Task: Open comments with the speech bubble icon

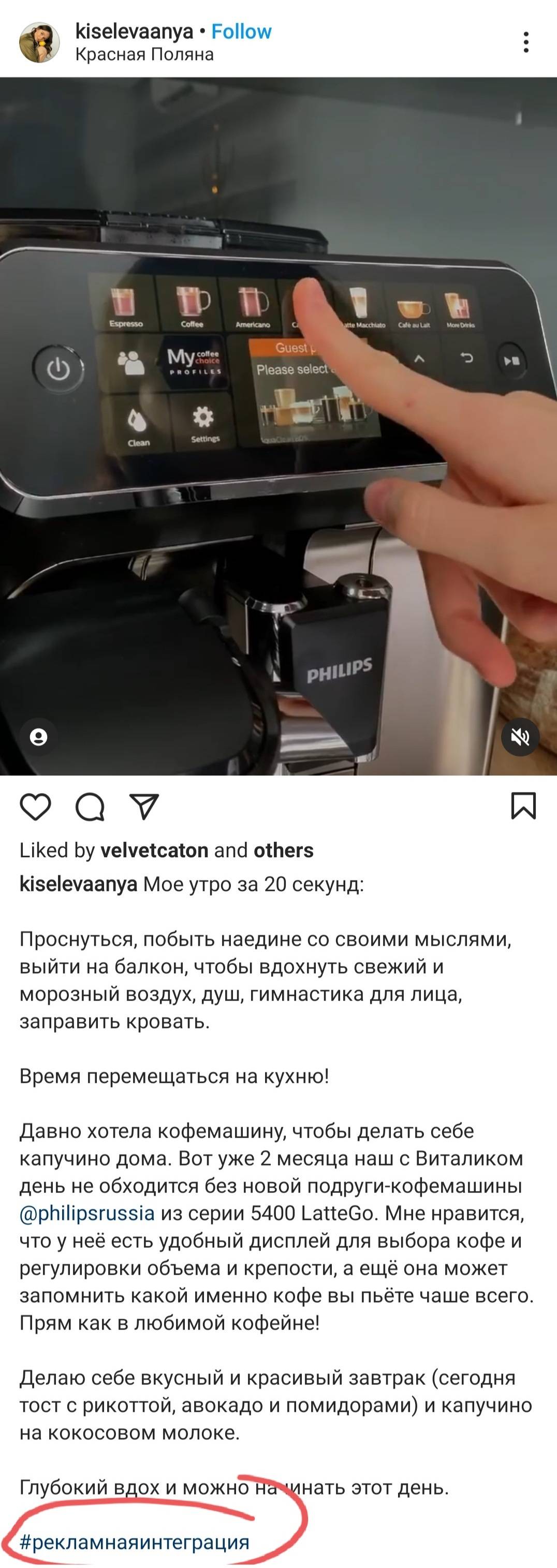Action: [x=90, y=807]
